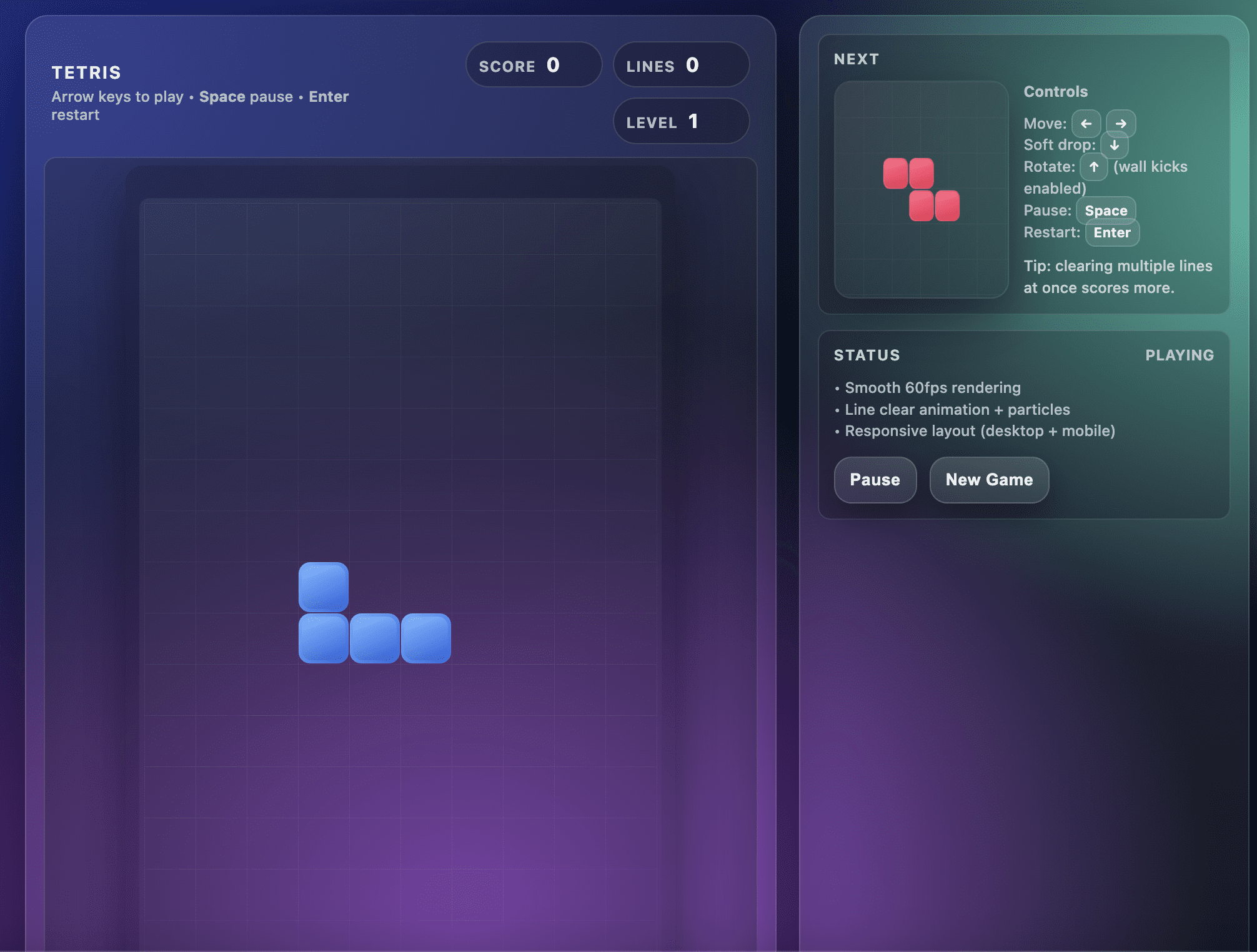Click the Rotate up-arrow key icon

[x=1094, y=167]
